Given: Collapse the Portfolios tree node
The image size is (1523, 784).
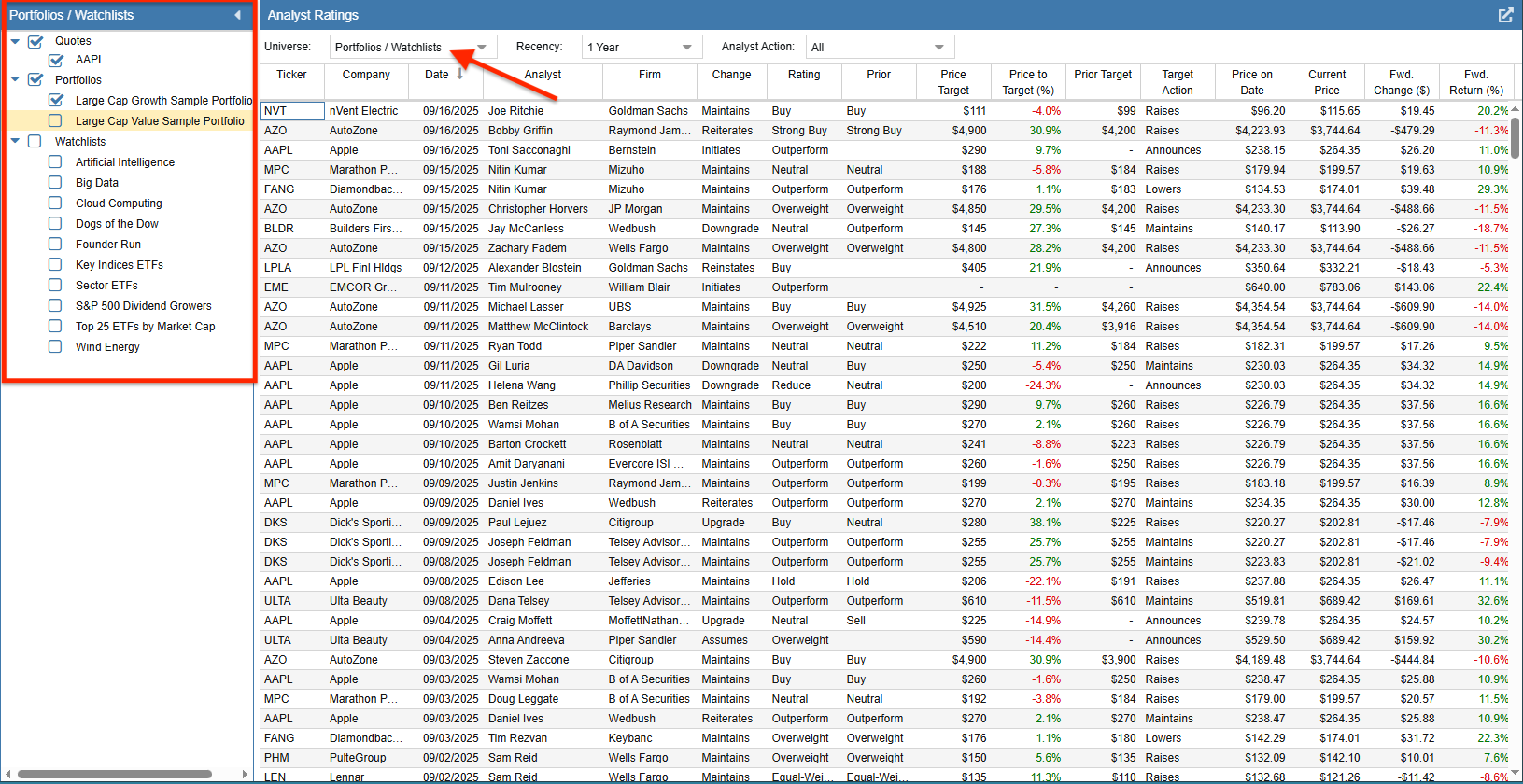Looking at the screenshot, I should 15,80.
